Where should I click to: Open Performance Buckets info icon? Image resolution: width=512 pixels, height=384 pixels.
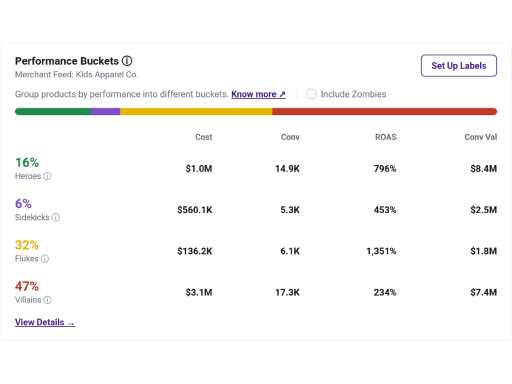(x=127, y=61)
